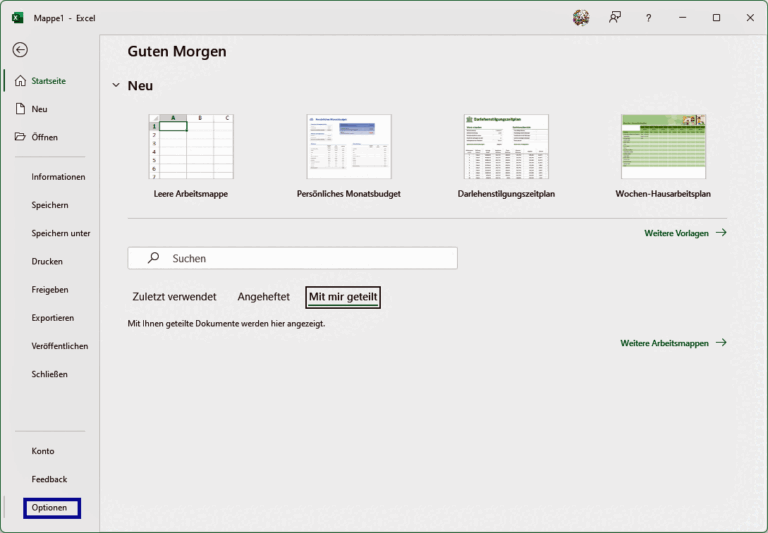Collapse the Neu section chevron

(x=116, y=86)
